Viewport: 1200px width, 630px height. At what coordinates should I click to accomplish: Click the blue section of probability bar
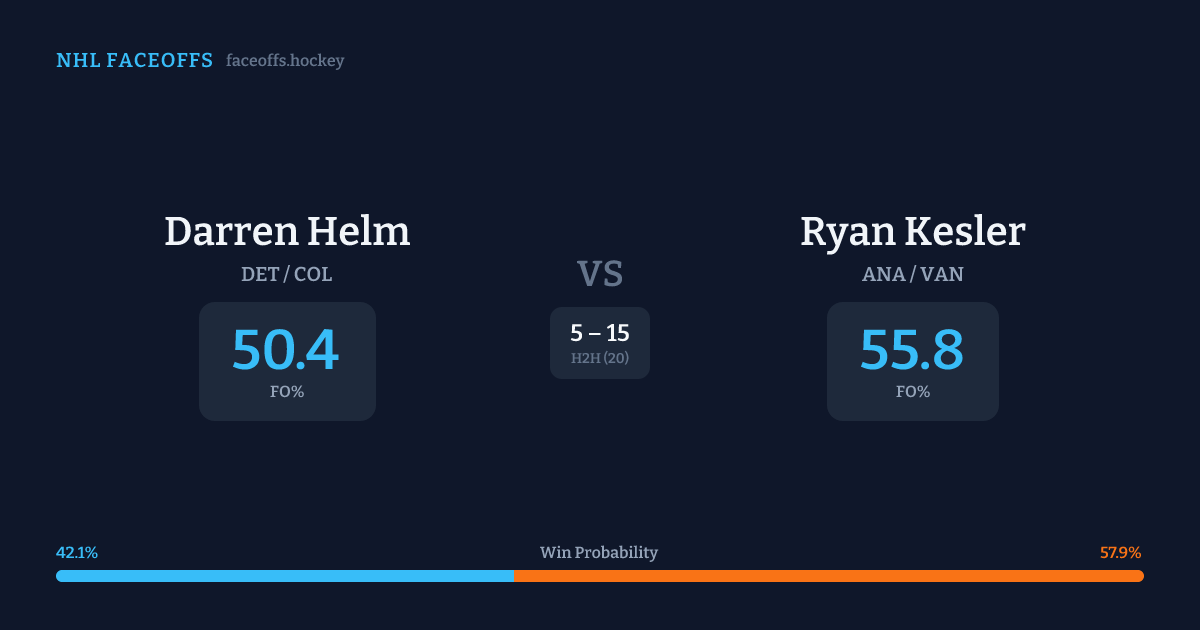click(285, 576)
